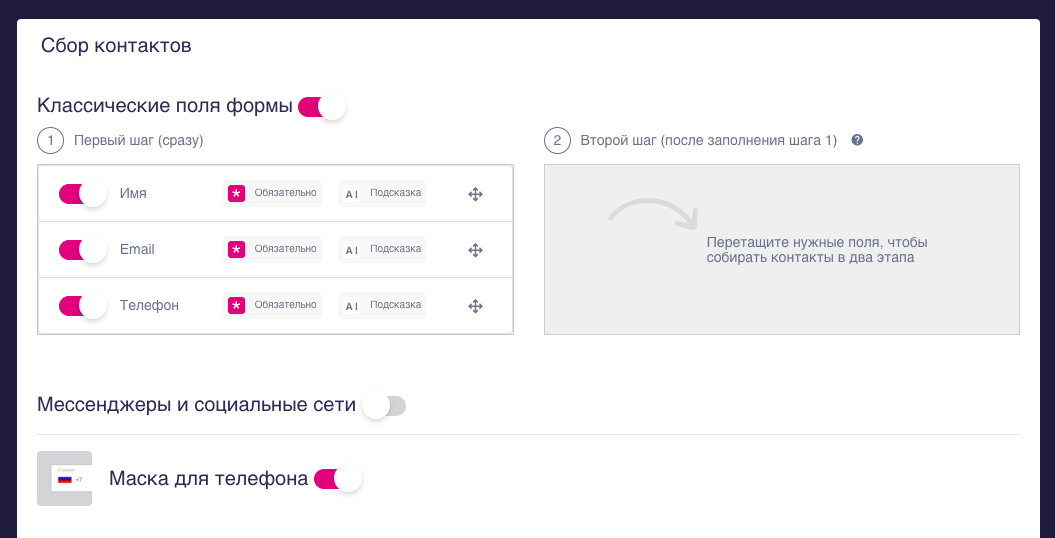Click the required star icon for Телефон
Viewport: 1055px width, 538px height.
tap(236, 306)
